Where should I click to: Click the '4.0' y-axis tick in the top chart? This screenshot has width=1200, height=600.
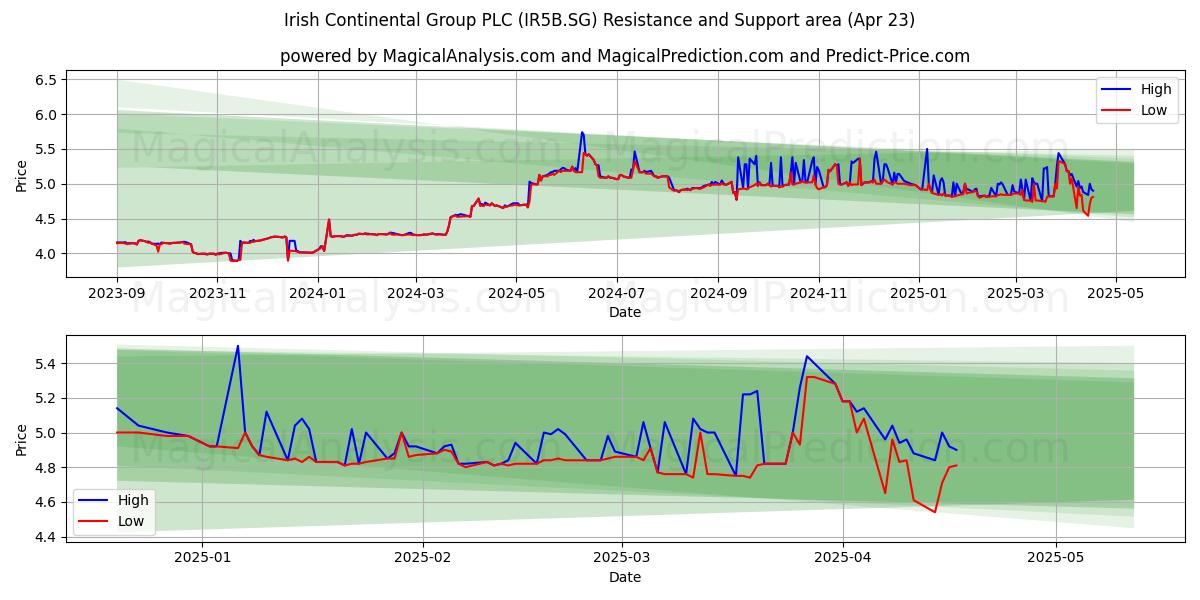point(47,254)
